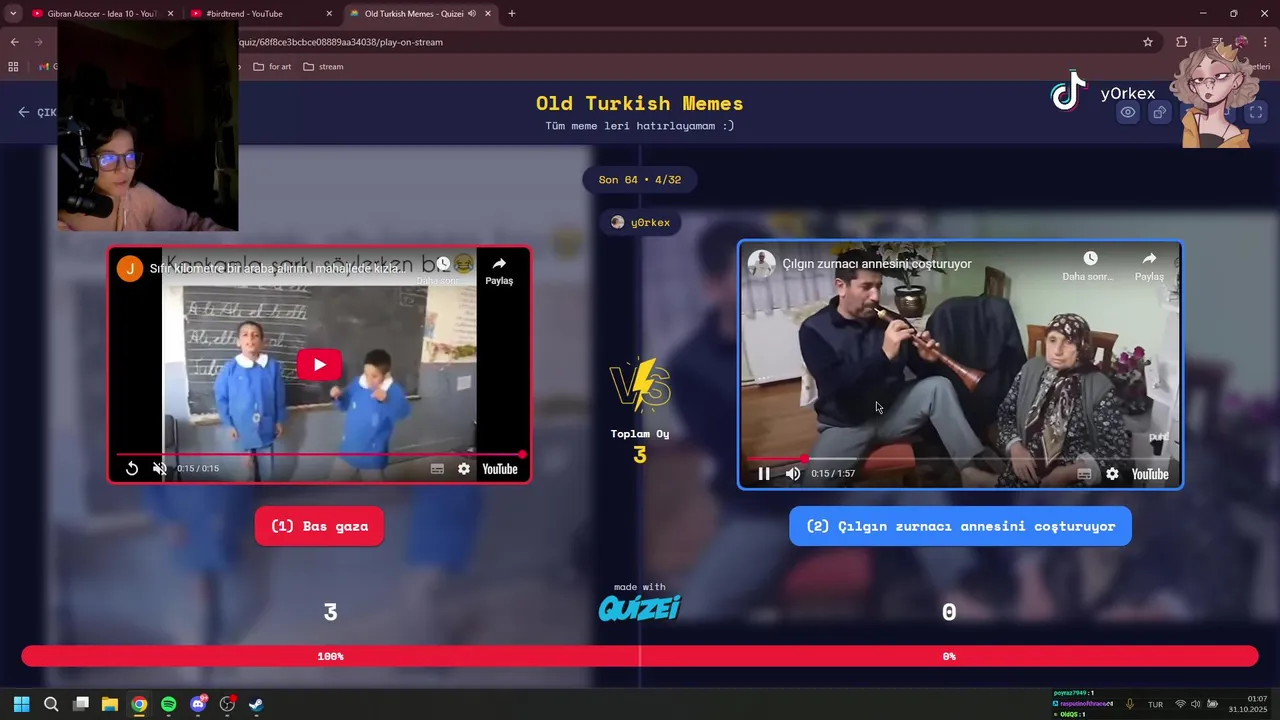Image resolution: width=1280 pixels, height=720 pixels.
Task: Vote for (2) Çılgın zurnacı annesini coşturuyor
Action: [x=960, y=526]
